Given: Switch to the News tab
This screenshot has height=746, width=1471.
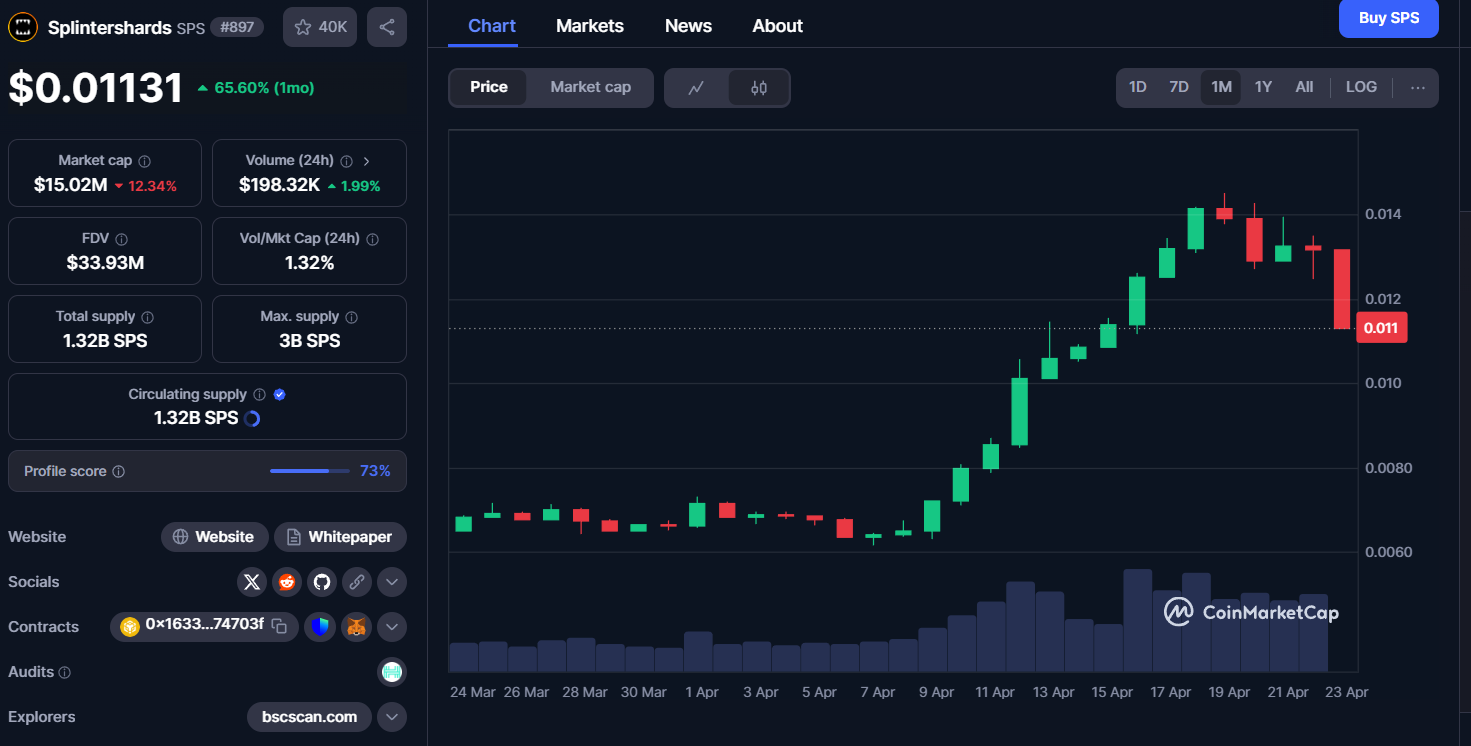Looking at the screenshot, I should coord(689,26).
